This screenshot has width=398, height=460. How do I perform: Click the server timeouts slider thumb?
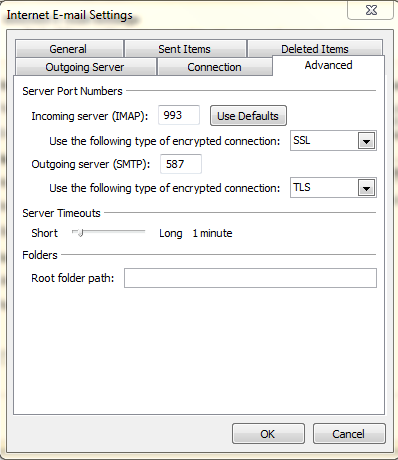(80, 233)
